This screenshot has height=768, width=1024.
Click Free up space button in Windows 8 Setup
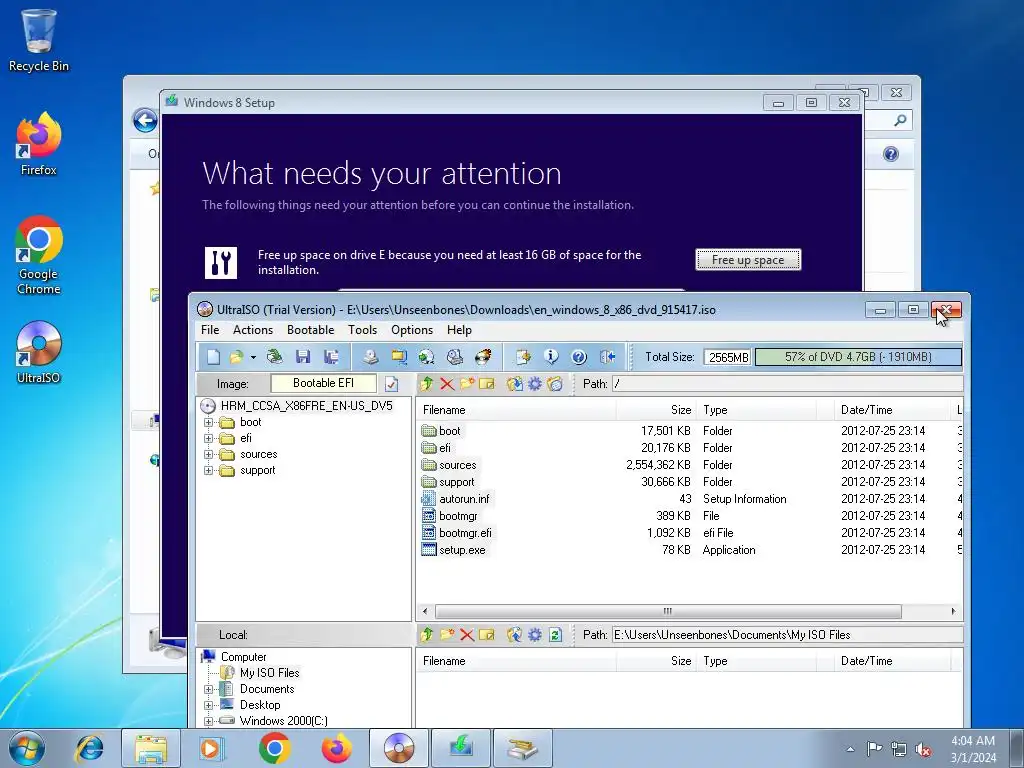[748, 260]
